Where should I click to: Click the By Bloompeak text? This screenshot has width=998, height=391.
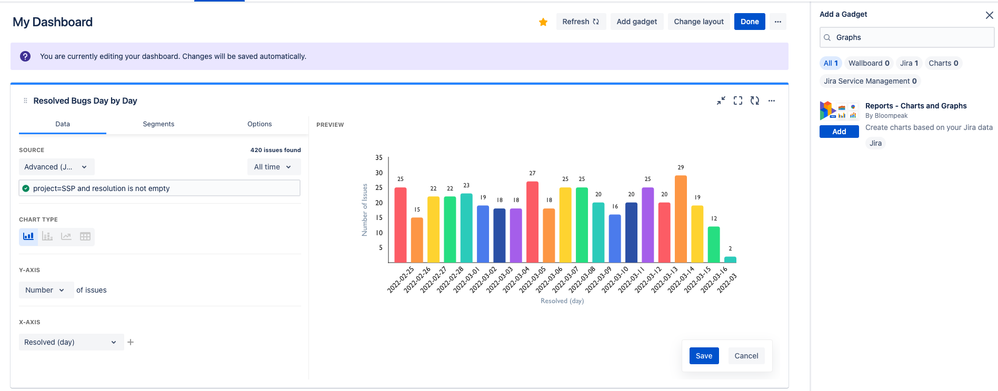[887, 116]
